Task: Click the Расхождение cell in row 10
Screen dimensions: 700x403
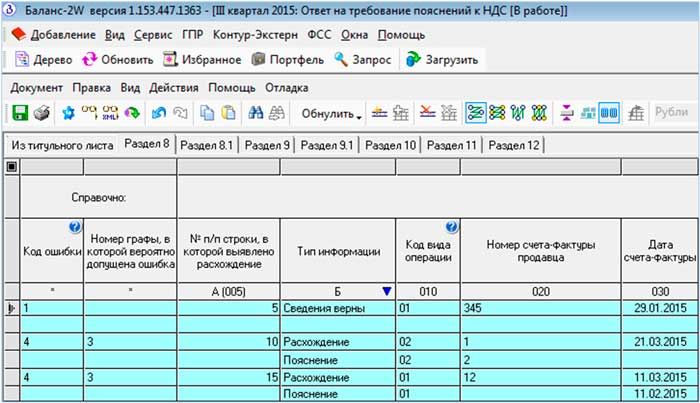Action: (x=338, y=342)
